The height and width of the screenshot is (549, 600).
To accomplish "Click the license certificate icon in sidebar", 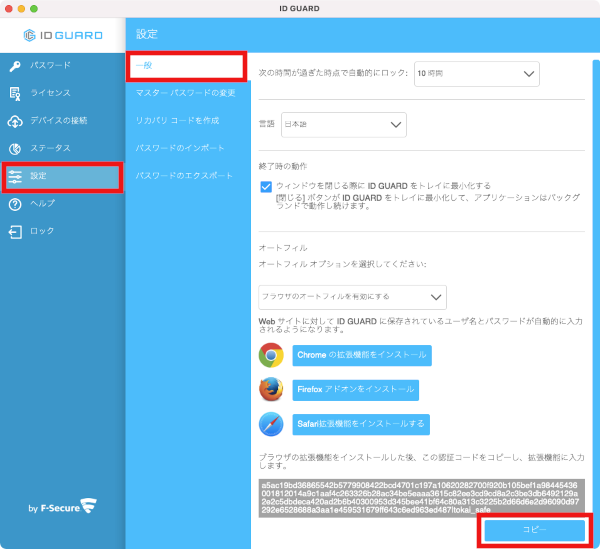I will (15, 93).
